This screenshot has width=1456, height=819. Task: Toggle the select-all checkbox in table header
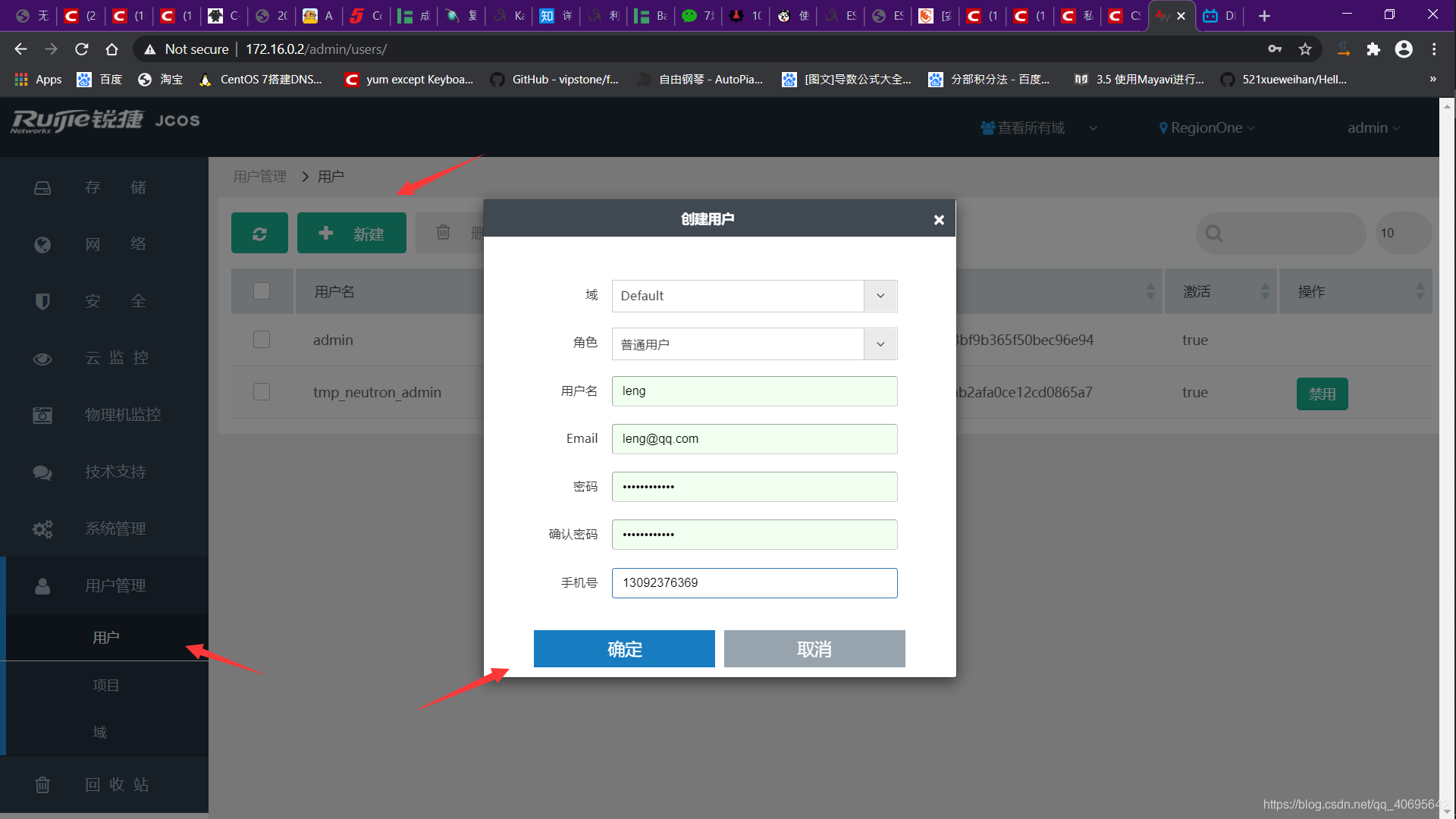pos(262,291)
